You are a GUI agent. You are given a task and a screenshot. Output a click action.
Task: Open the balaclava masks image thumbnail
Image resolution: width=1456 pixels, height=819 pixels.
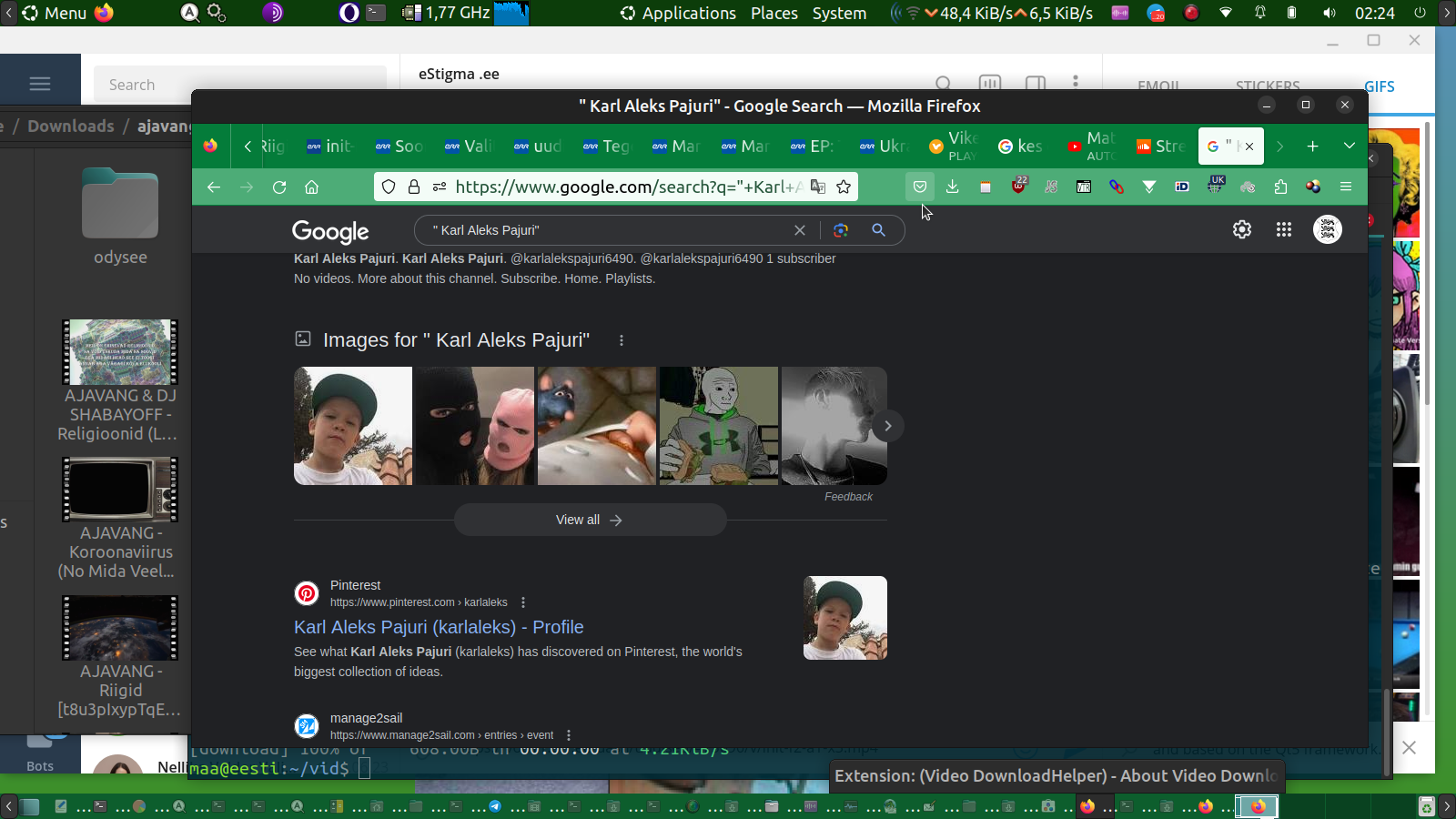(475, 426)
